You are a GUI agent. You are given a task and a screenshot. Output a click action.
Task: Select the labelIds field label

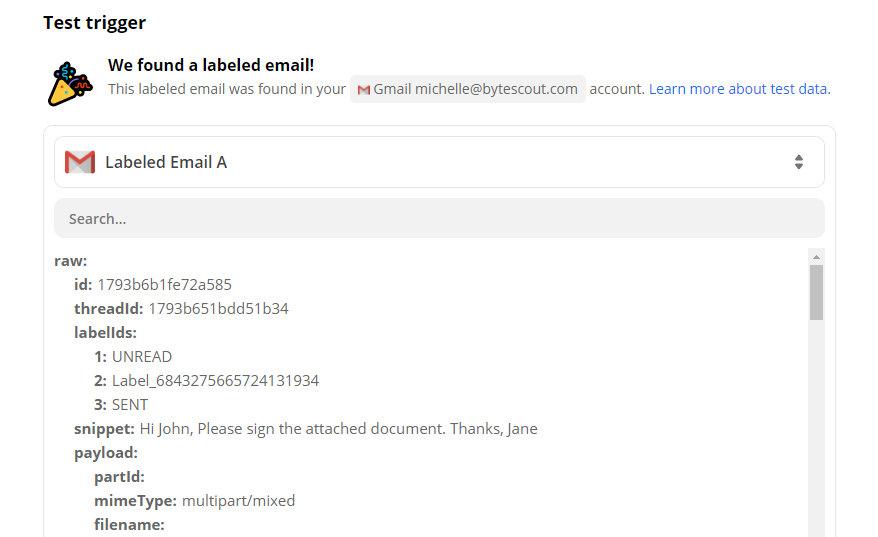coord(105,333)
